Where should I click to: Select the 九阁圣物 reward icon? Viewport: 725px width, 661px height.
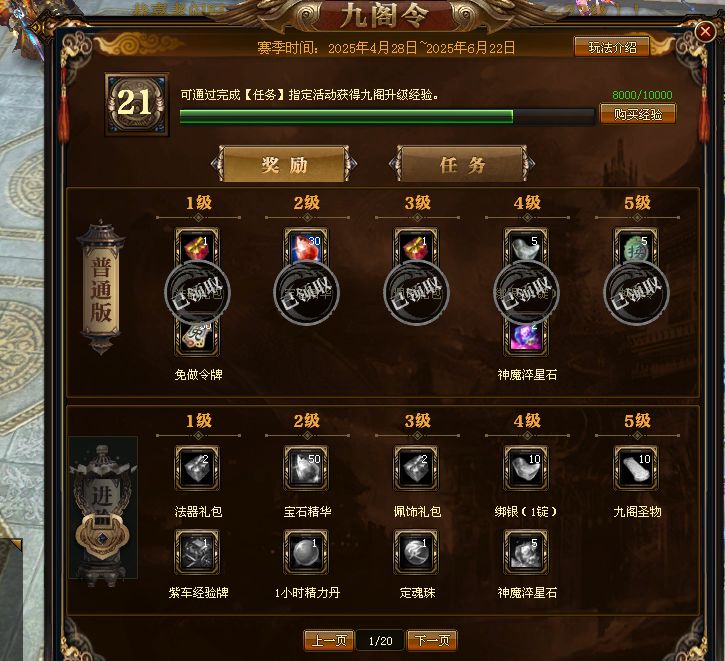tap(636, 468)
